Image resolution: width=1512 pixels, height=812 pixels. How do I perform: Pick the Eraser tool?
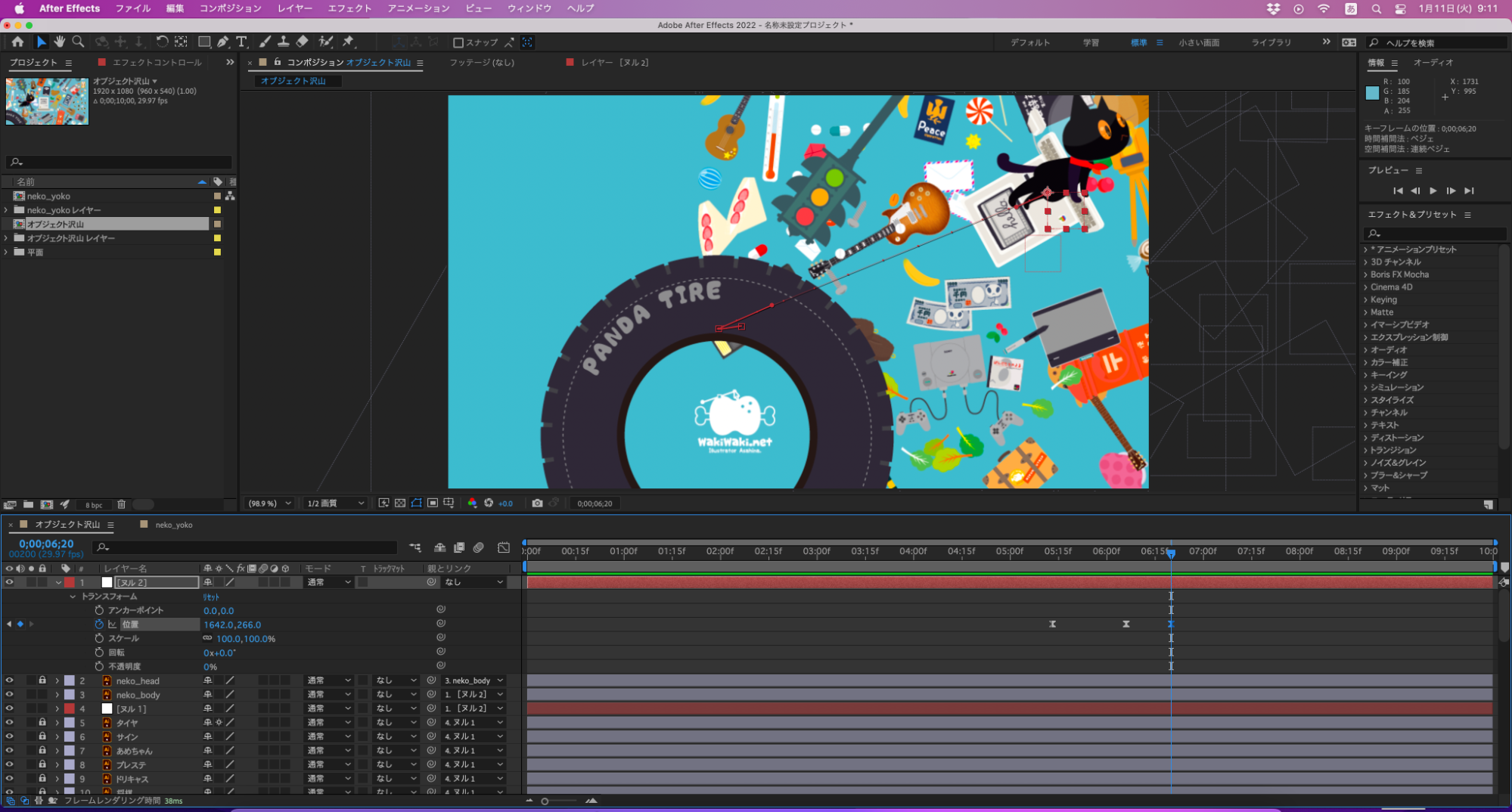(x=303, y=42)
